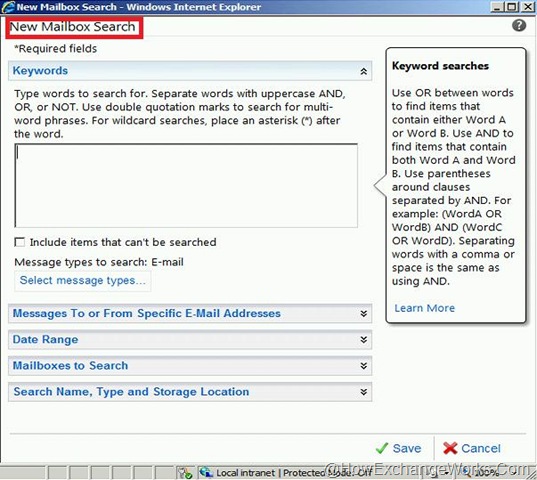Open Select message types link
Screen dimensions: 537x480
pyautogui.click(x=83, y=280)
